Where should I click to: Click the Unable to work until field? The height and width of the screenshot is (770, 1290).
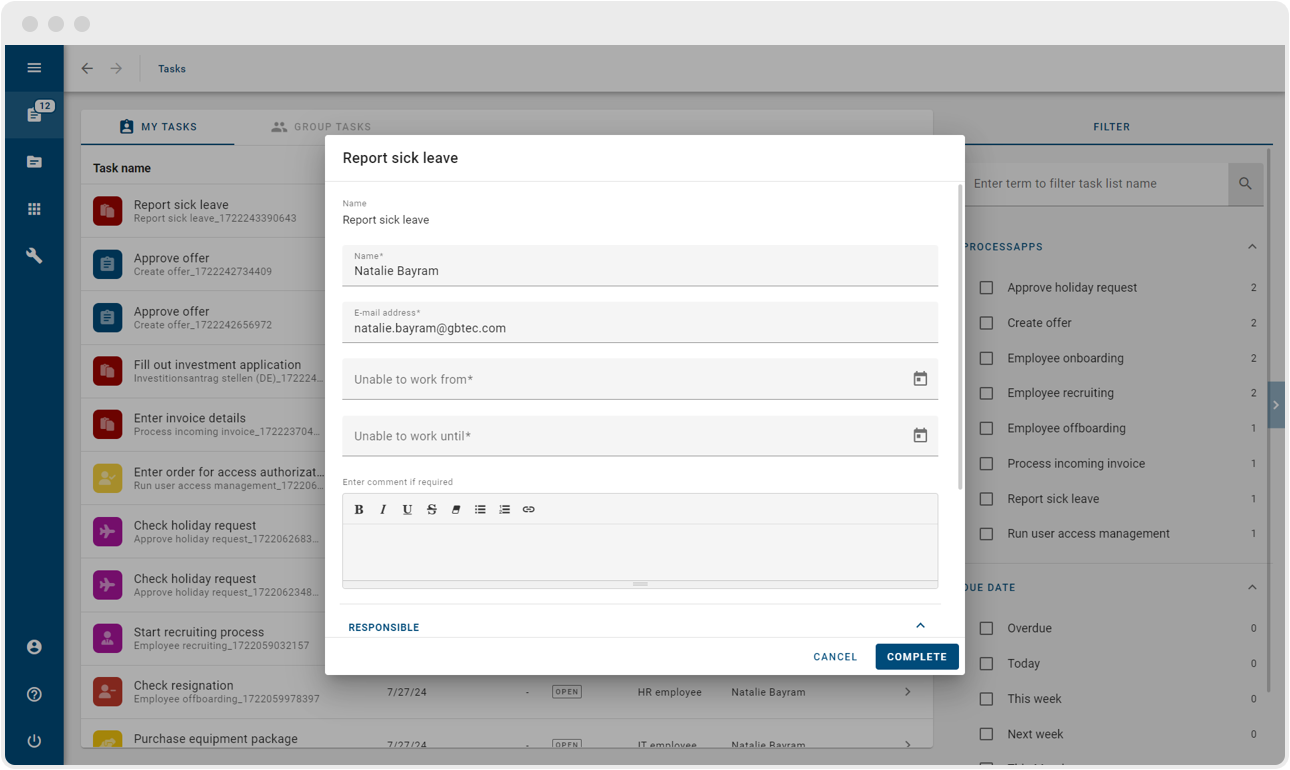coord(640,437)
